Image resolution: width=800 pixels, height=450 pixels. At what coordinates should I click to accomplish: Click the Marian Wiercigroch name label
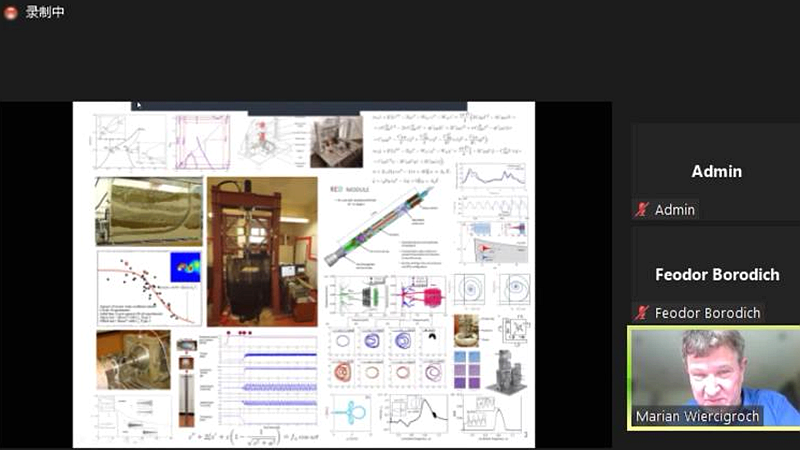697,416
